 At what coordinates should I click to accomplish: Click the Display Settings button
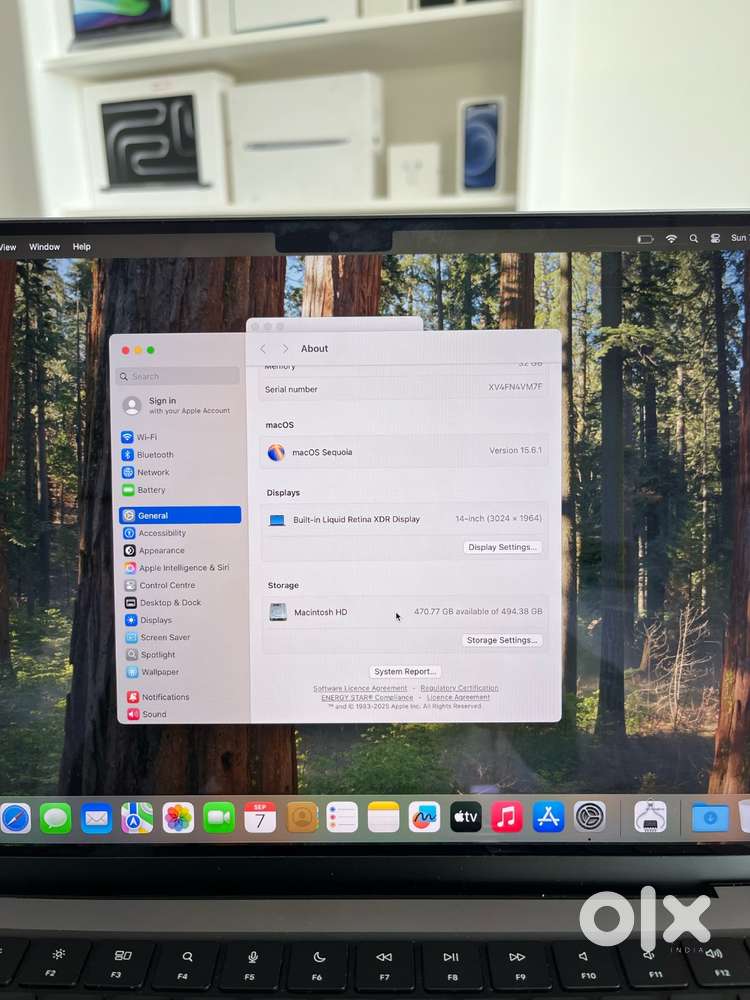(503, 547)
